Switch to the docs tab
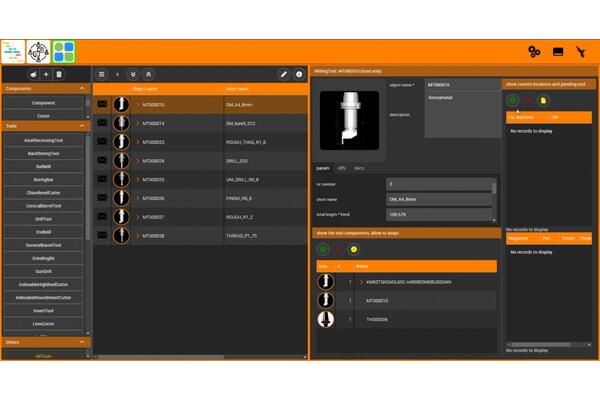The width and height of the screenshot is (600, 400). point(359,167)
